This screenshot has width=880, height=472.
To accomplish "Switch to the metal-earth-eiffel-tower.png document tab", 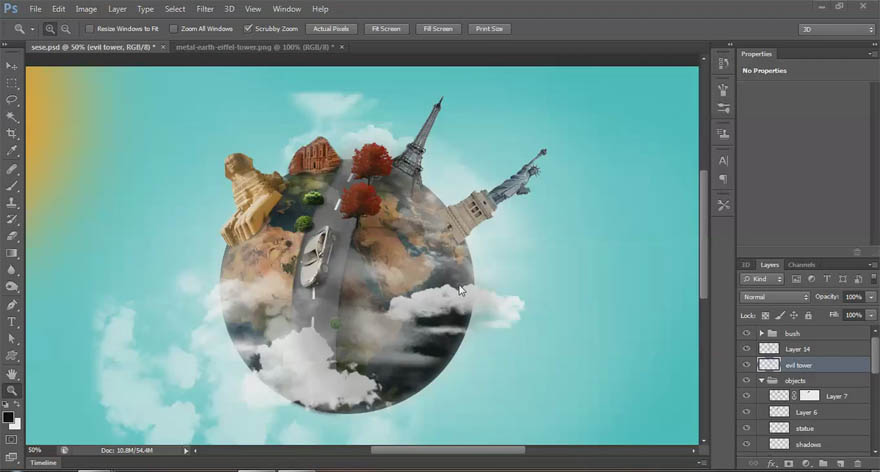I will coord(255,47).
